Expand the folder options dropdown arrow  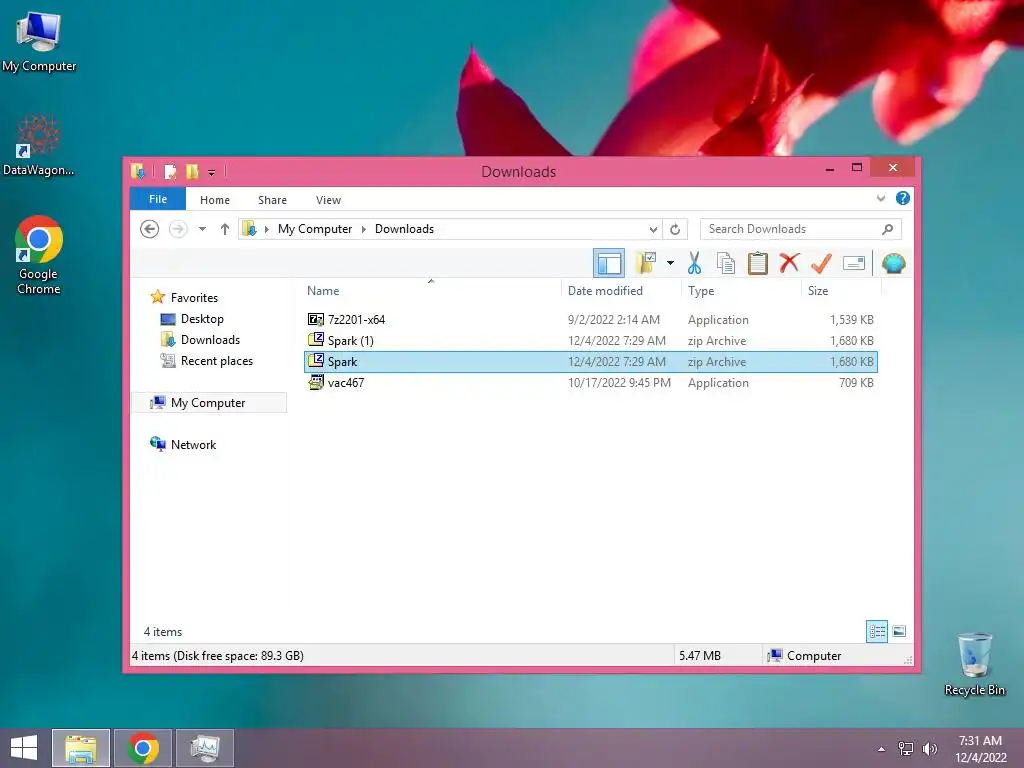pyautogui.click(x=670, y=263)
